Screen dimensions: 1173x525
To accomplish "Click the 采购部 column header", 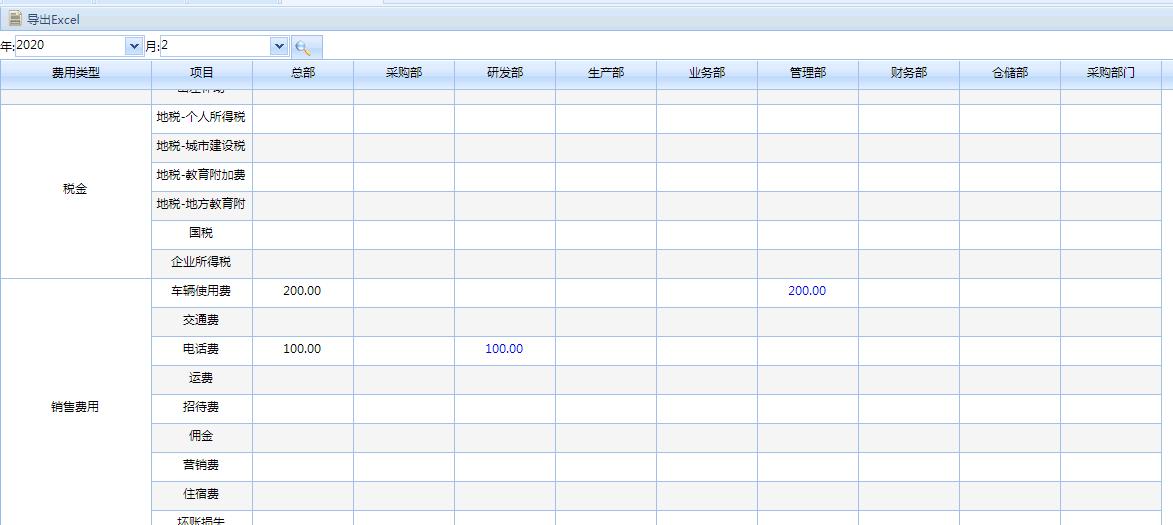I will click(404, 73).
